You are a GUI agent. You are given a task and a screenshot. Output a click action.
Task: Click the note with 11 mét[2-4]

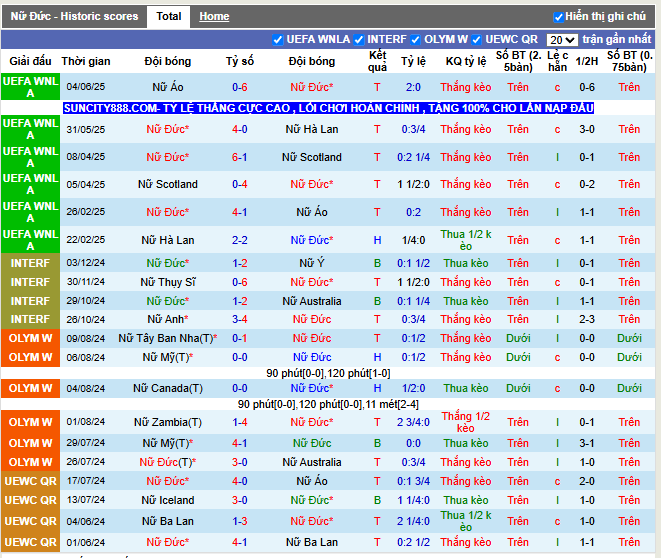coord(328,405)
